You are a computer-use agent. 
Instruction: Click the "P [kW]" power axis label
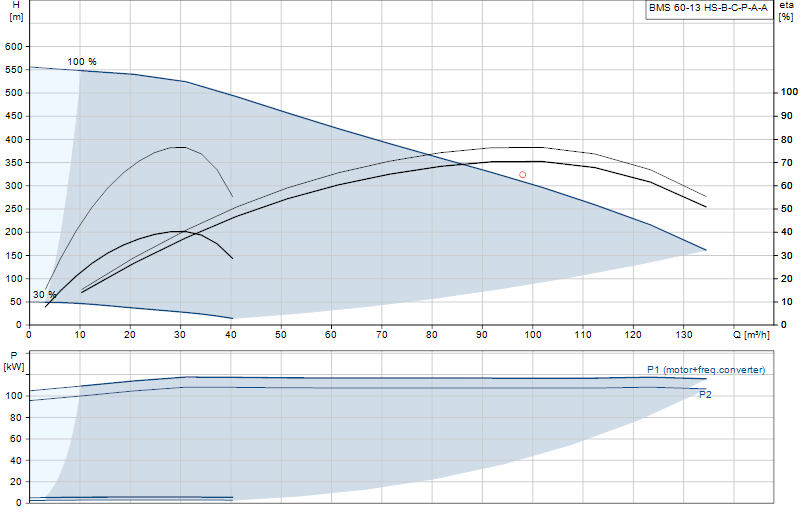pos(14,361)
